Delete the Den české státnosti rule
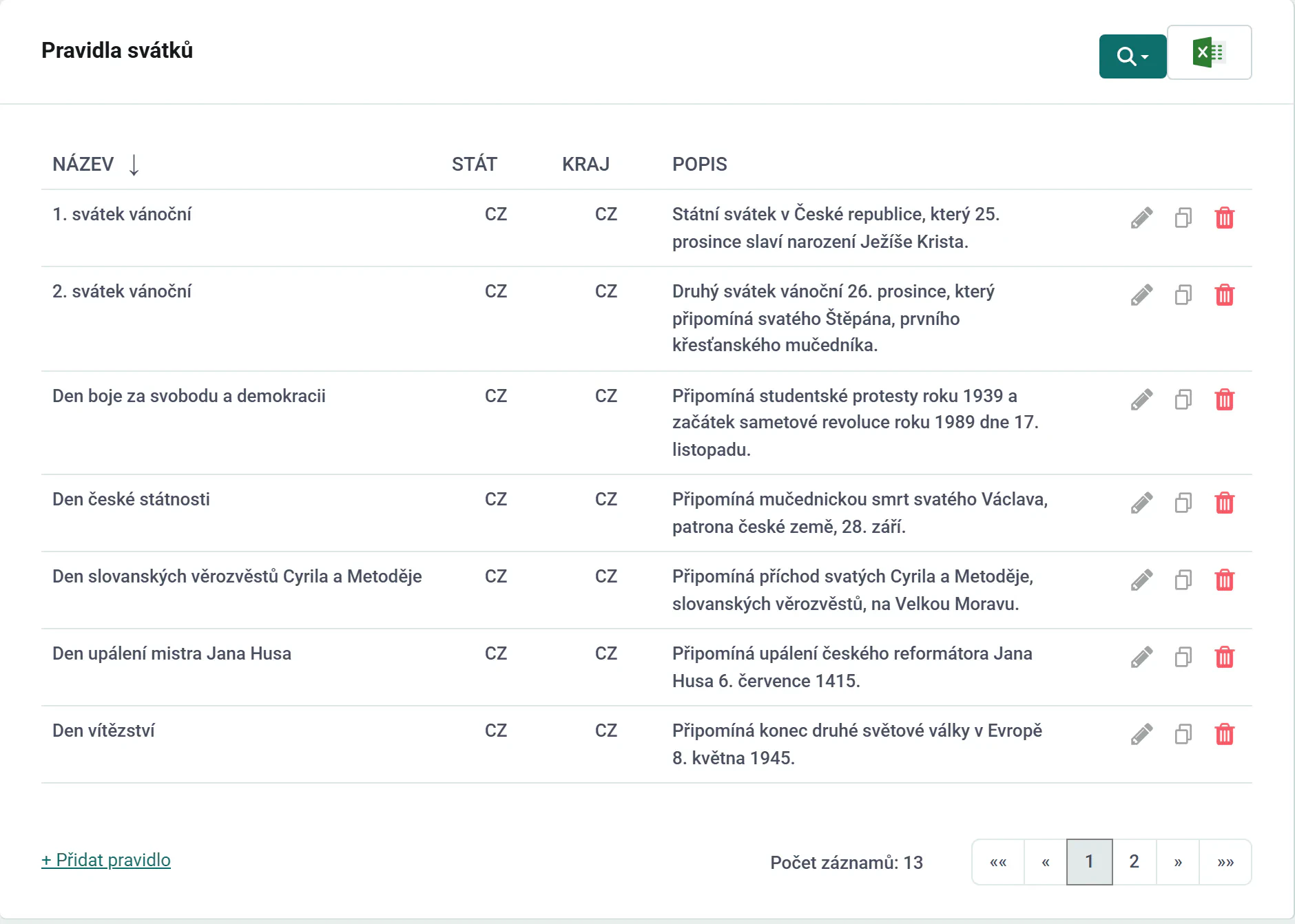This screenshot has height=924, width=1295. point(1225,503)
